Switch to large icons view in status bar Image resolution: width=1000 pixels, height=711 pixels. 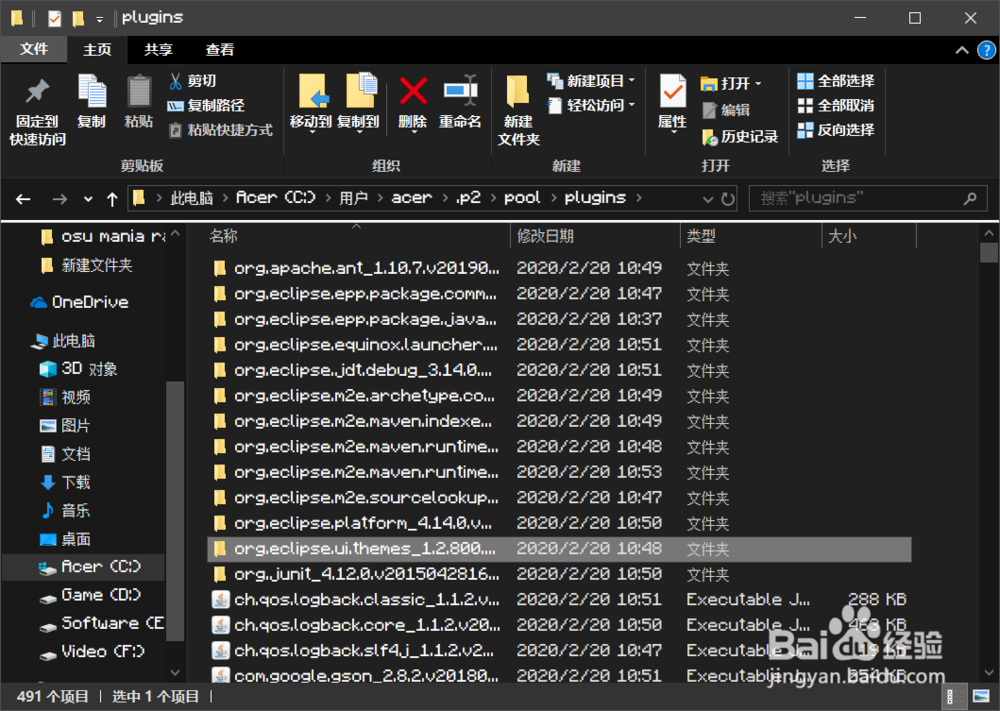(x=981, y=696)
